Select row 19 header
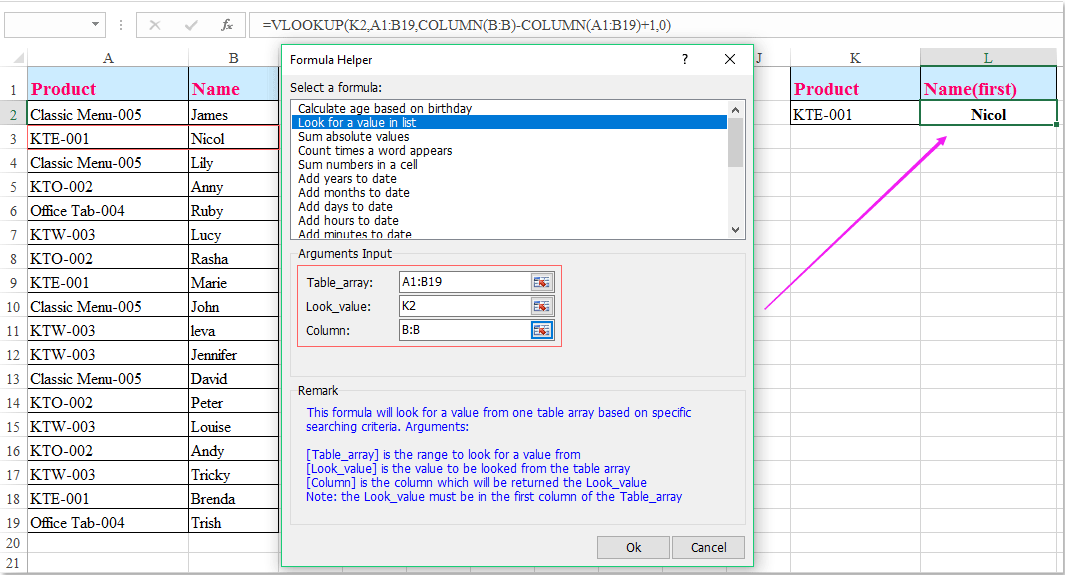The width and height of the screenshot is (1065, 575). [x=14, y=523]
